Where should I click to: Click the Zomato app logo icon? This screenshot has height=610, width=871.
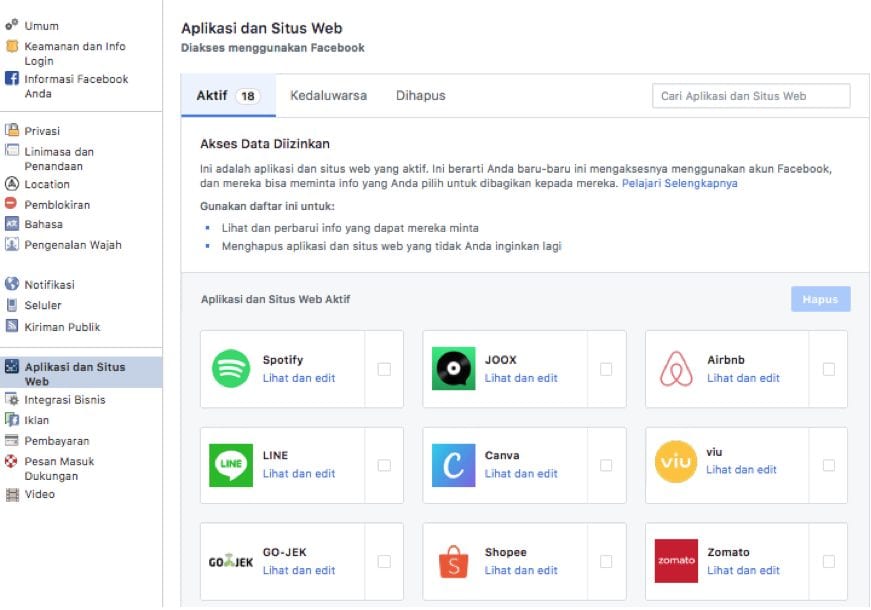[x=676, y=561]
